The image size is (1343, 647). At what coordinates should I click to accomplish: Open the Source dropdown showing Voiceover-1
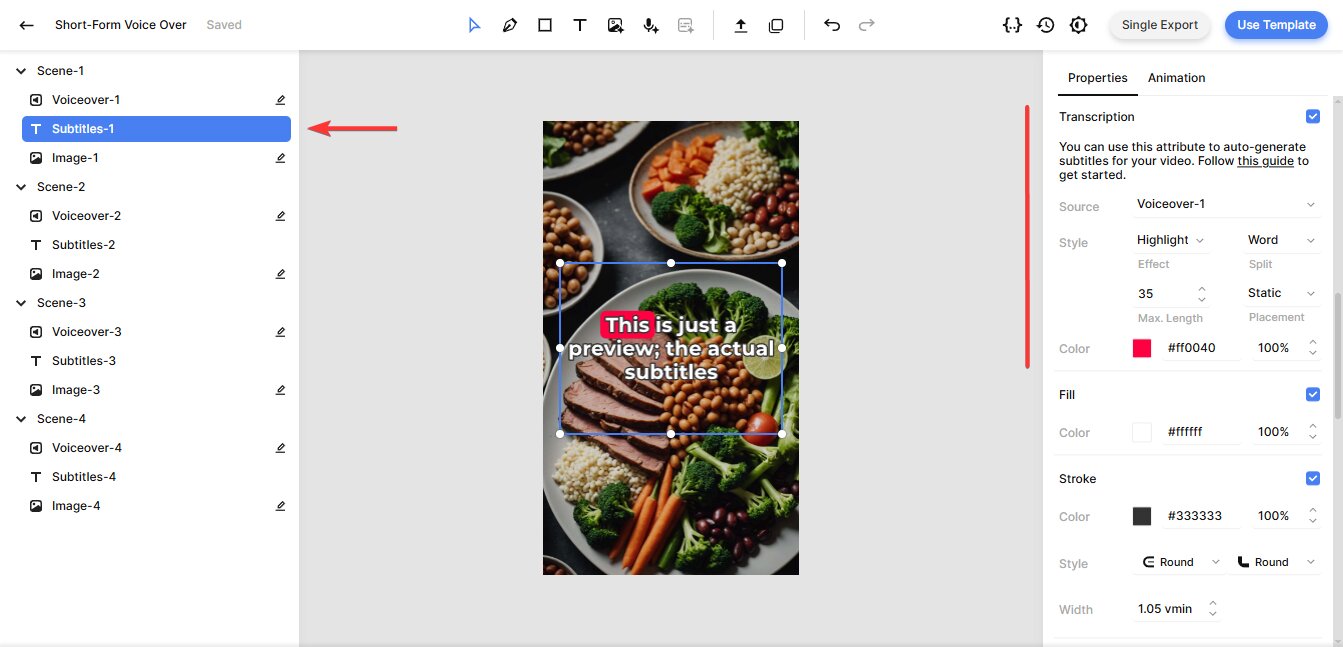coord(1226,204)
